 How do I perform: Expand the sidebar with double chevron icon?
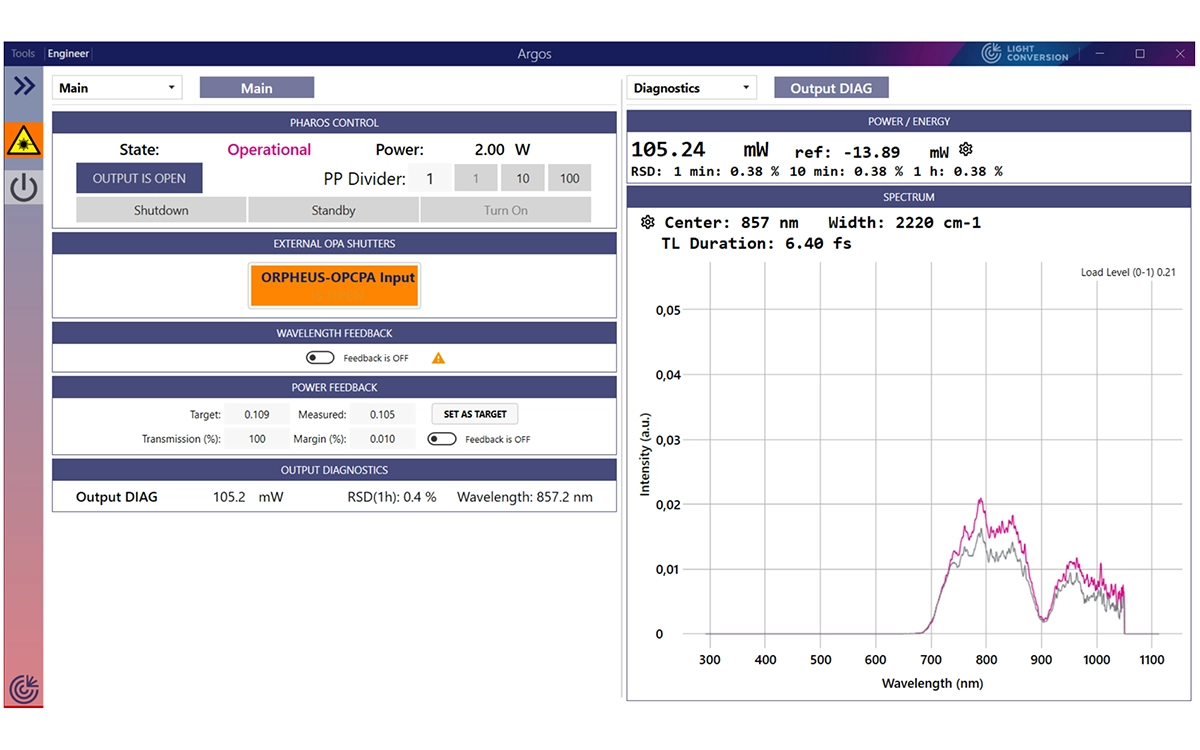[x=24, y=86]
